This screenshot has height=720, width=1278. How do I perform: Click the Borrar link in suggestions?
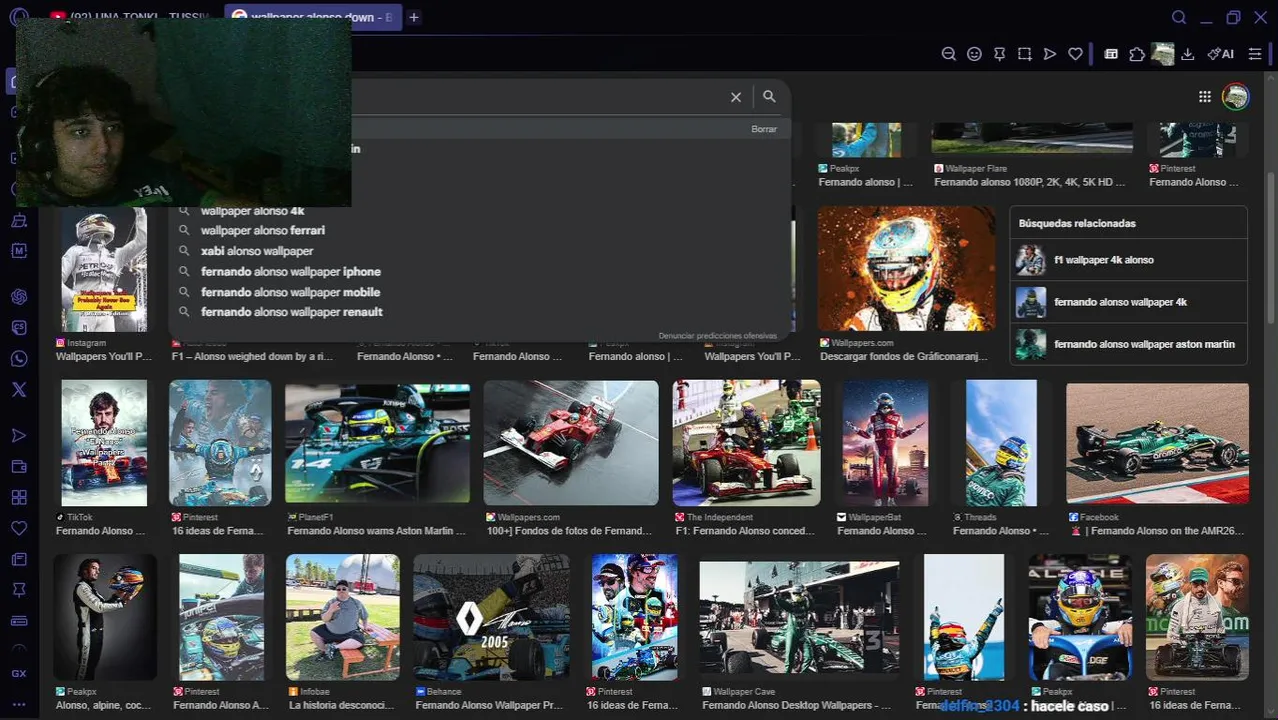pos(764,129)
